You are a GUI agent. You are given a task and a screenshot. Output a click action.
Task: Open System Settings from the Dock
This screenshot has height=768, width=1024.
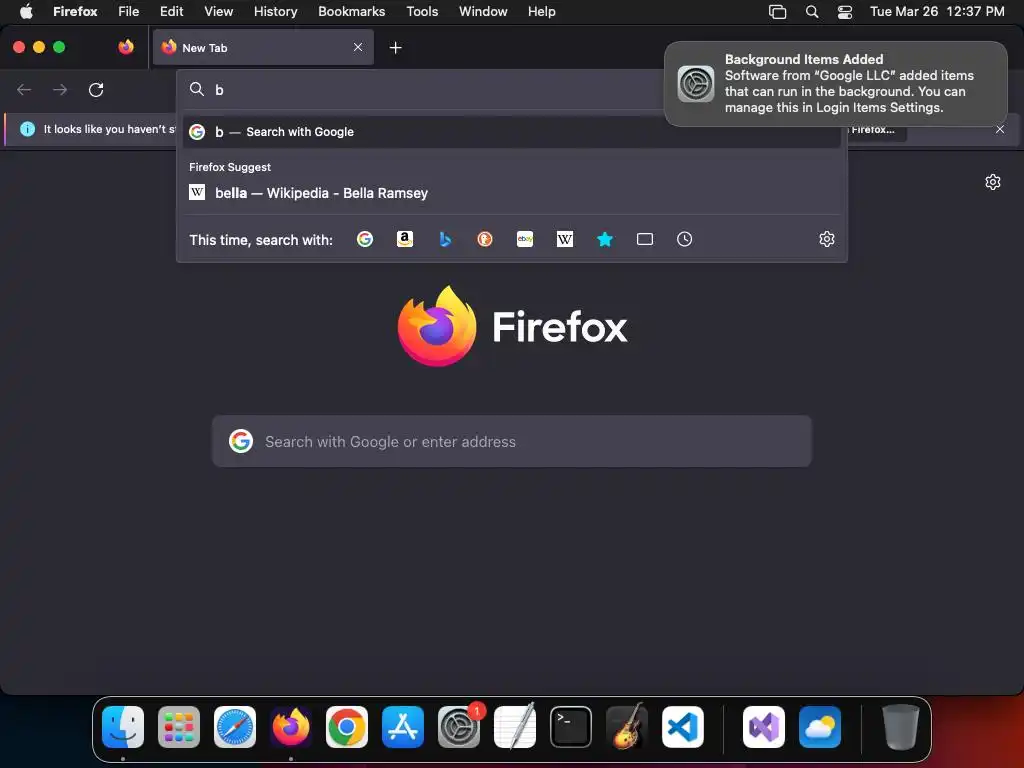[458, 727]
